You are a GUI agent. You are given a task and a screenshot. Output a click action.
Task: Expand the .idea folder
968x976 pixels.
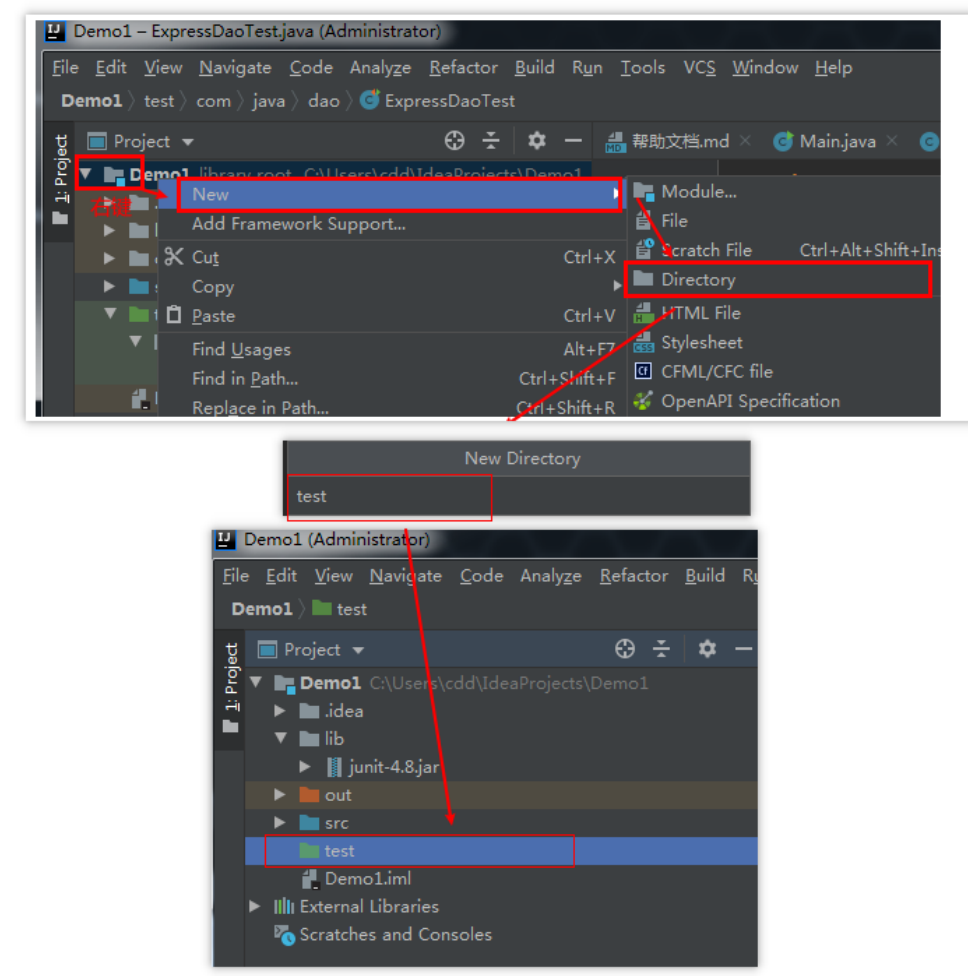coord(280,710)
